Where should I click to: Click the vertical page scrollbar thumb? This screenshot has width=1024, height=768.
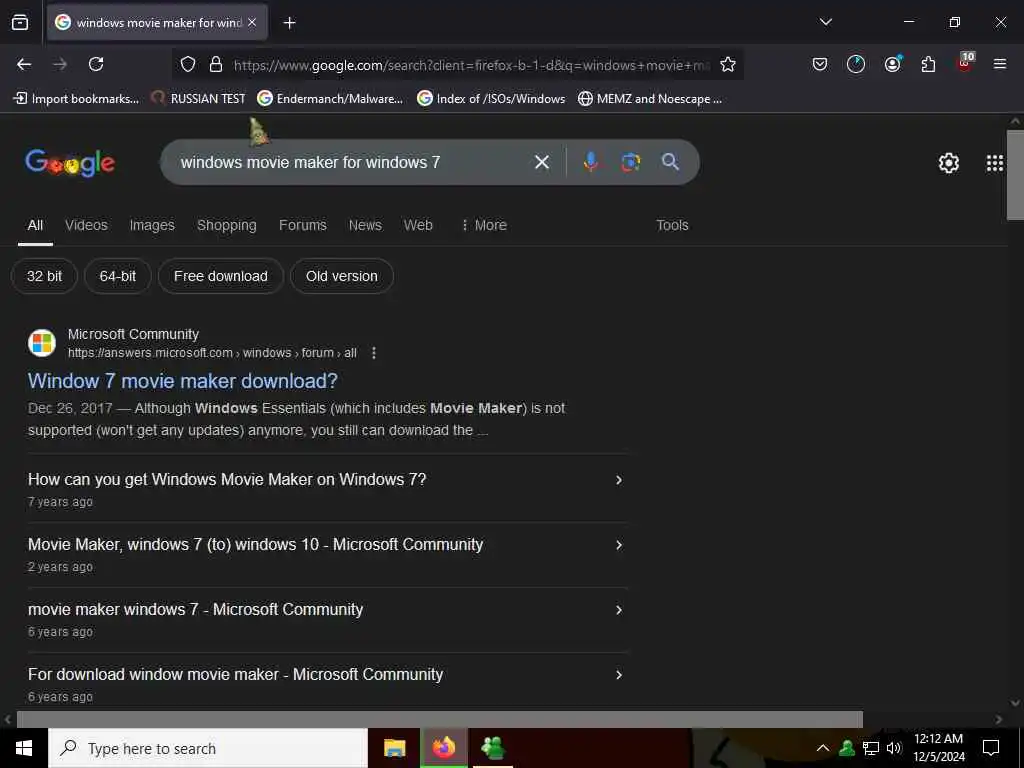(x=1015, y=175)
